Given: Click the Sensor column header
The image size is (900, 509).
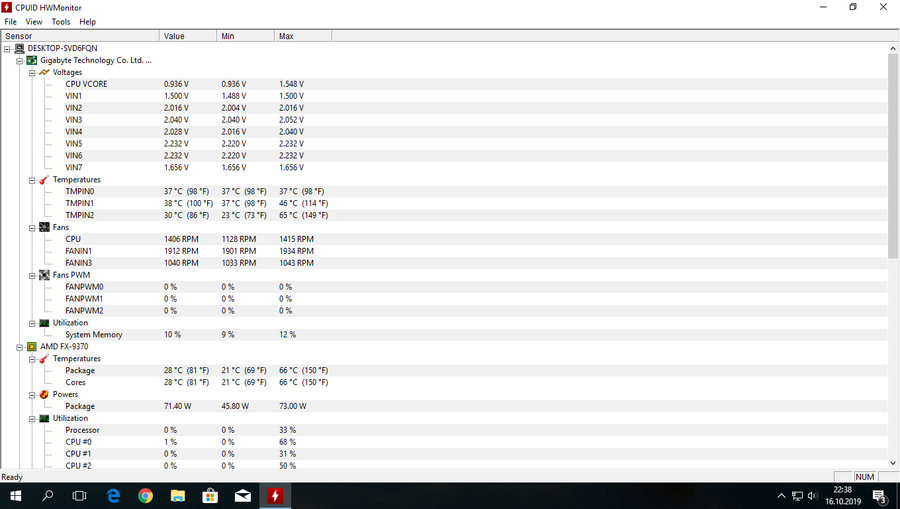Looking at the screenshot, I should 80,36.
